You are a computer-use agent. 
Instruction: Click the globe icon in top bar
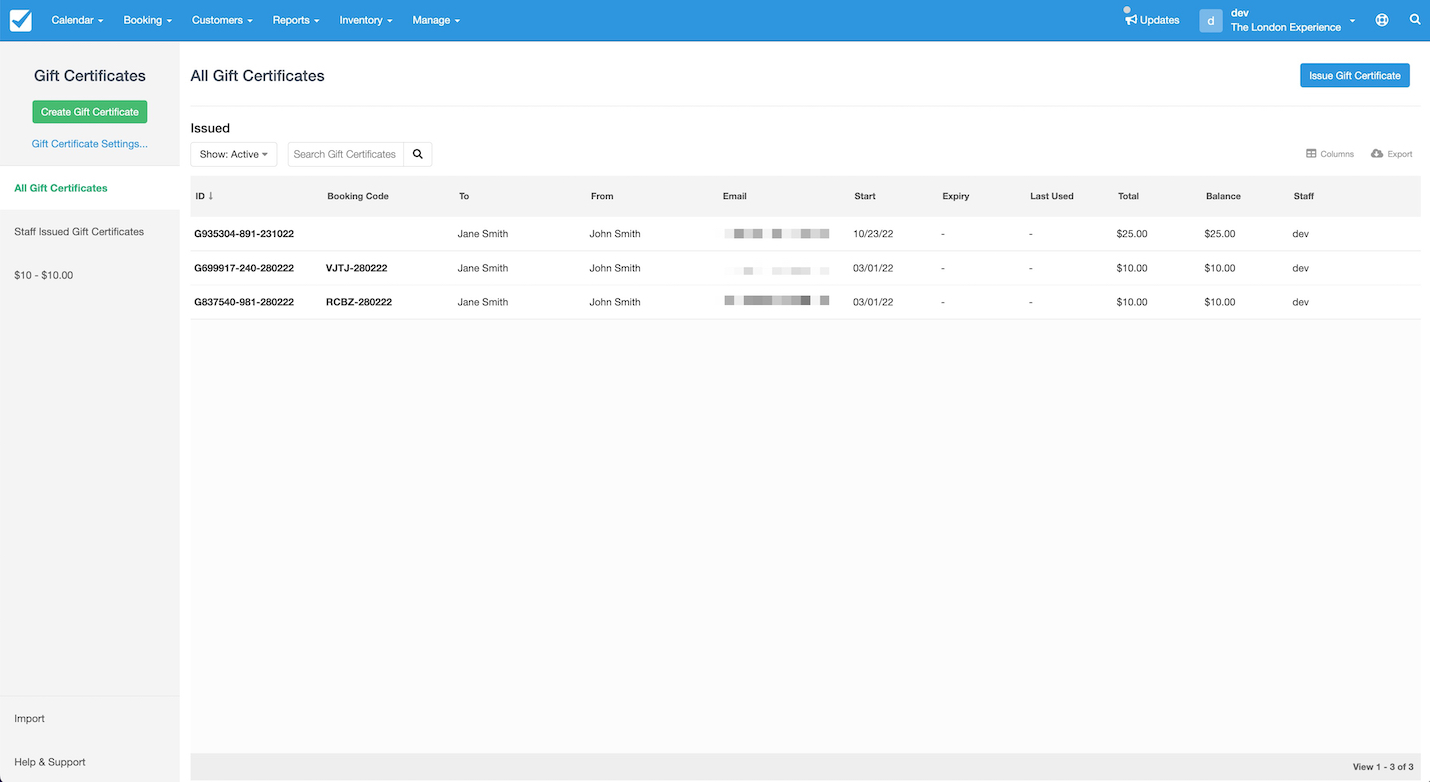click(1382, 20)
